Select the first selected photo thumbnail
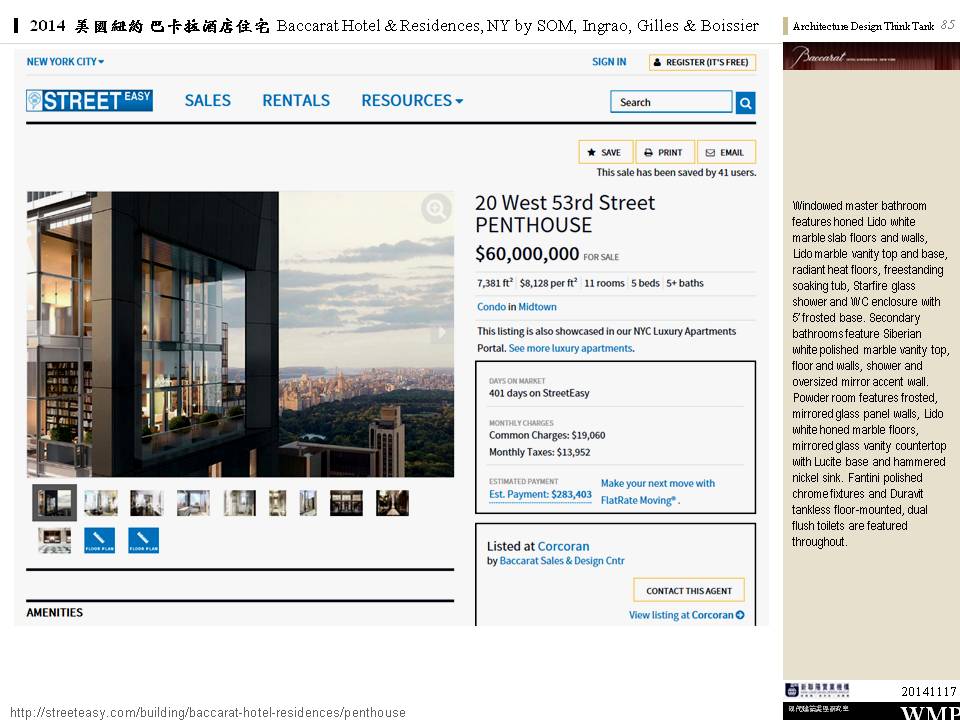This screenshot has width=960, height=720. point(54,502)
